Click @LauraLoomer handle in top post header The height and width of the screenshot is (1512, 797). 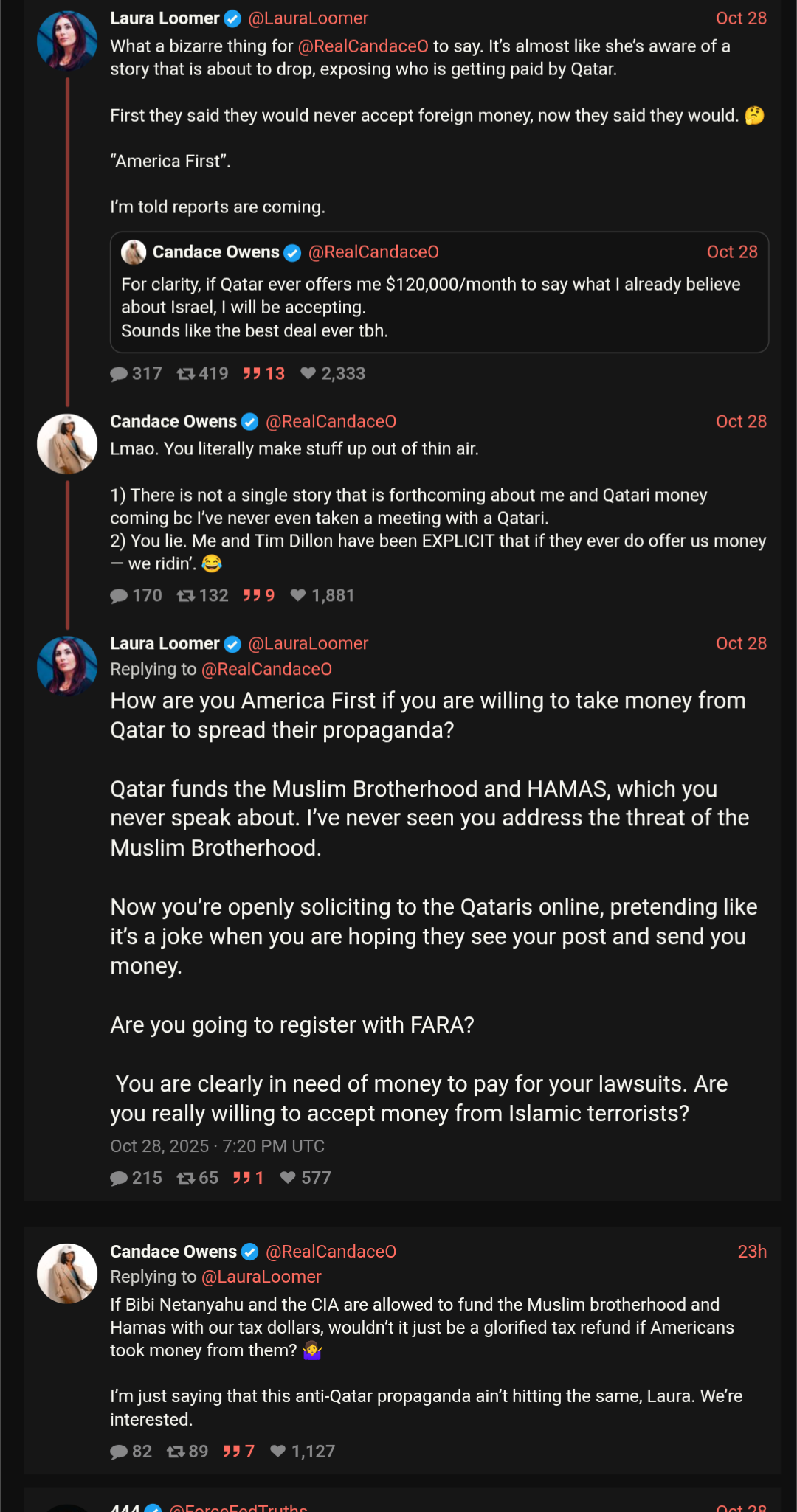308,18
